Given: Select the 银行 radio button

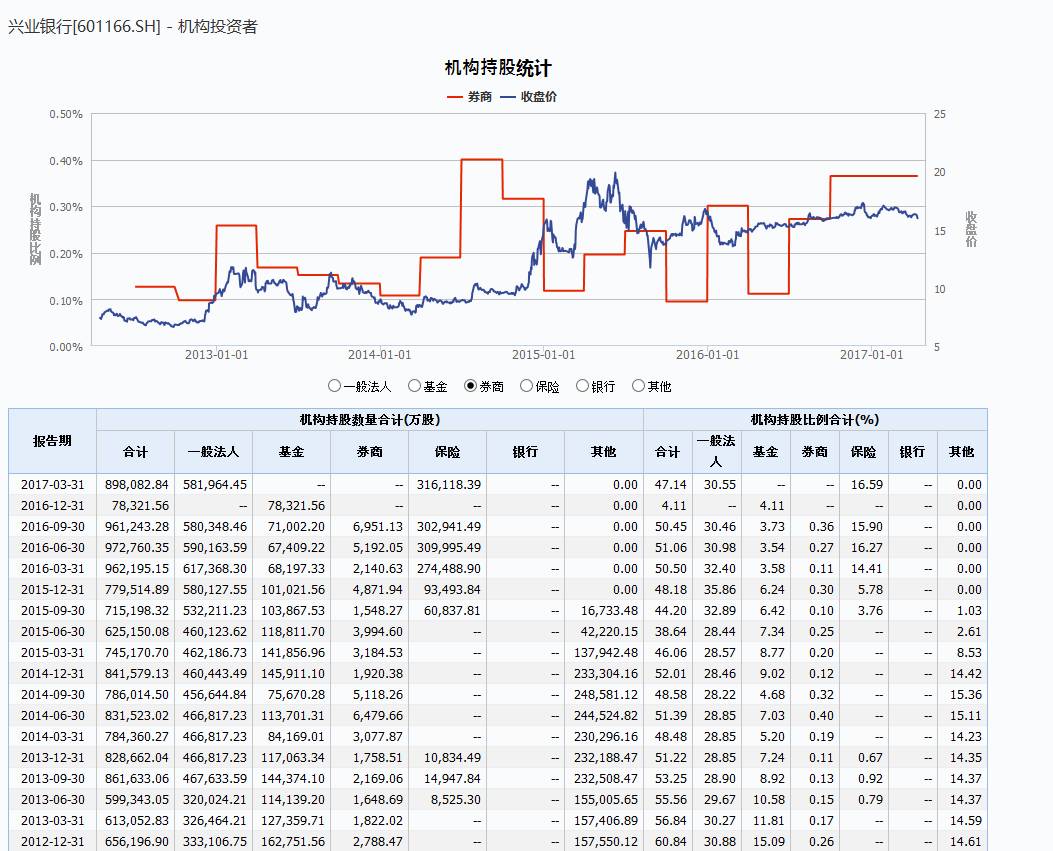Looking at the screenshot, I should (582, 386).
